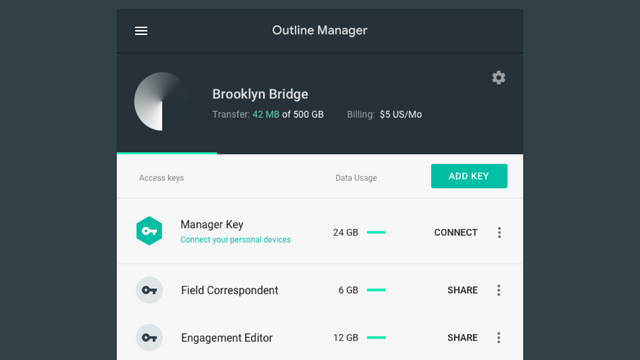The width and height of the screenshot is (640, 360).
Task: Click the 42 MB transfer value
Action: point(266,115)
